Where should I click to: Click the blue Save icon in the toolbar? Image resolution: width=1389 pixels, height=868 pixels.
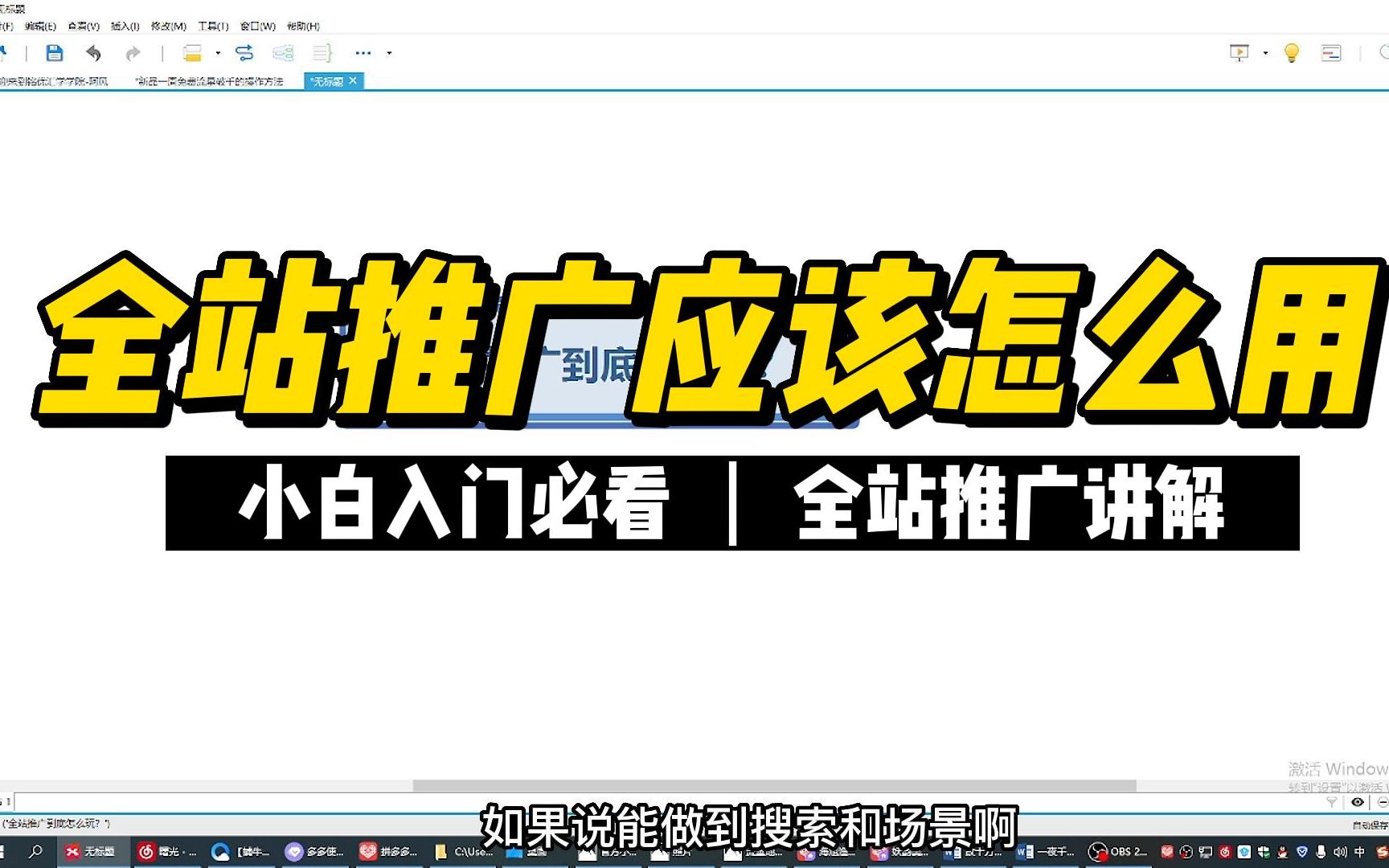tap(54, 53)
